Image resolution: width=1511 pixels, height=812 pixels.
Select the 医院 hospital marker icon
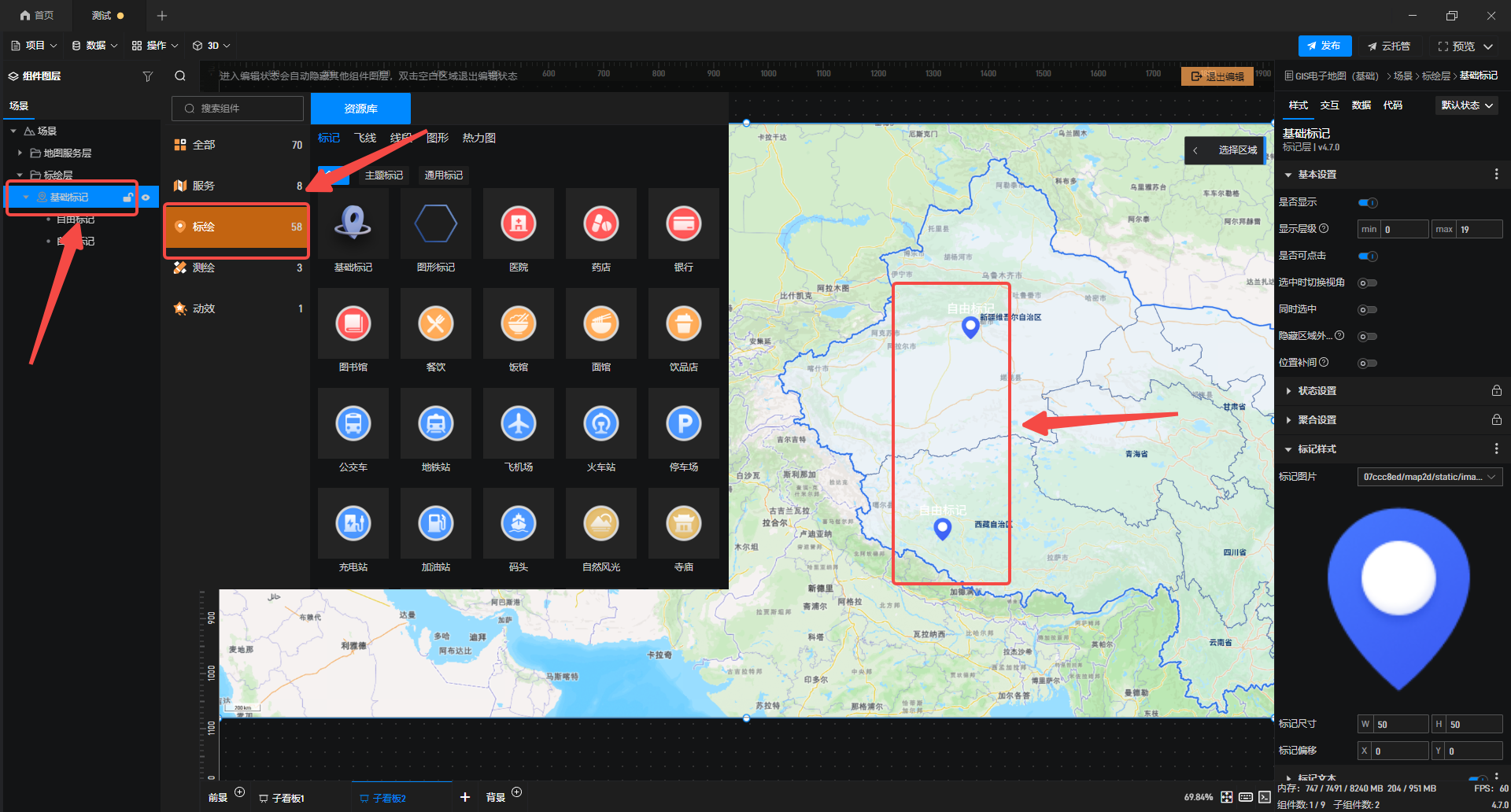coord(518,224)
